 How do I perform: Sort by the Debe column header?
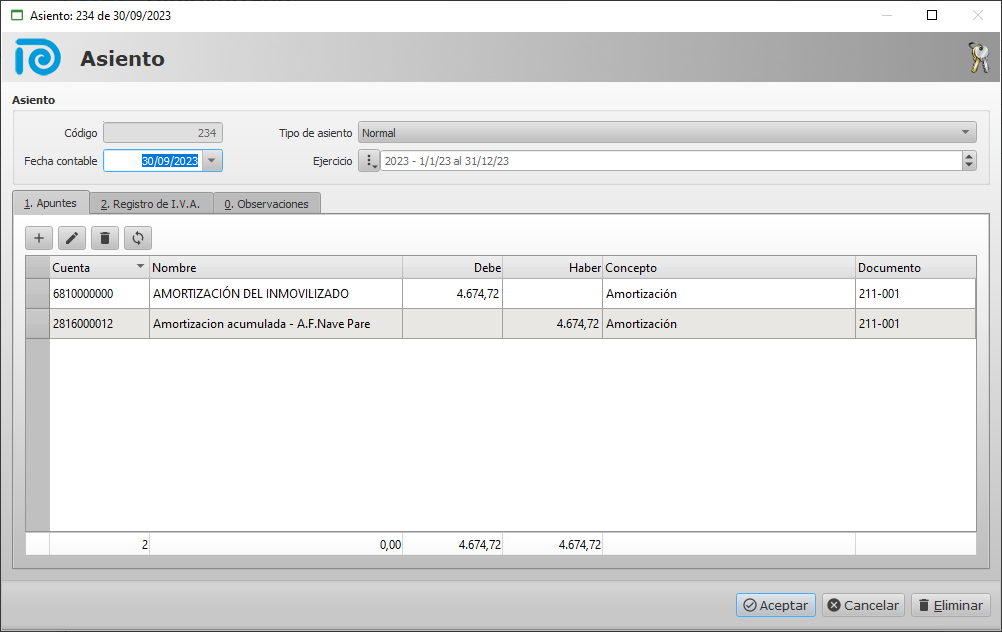coord(452,268)
